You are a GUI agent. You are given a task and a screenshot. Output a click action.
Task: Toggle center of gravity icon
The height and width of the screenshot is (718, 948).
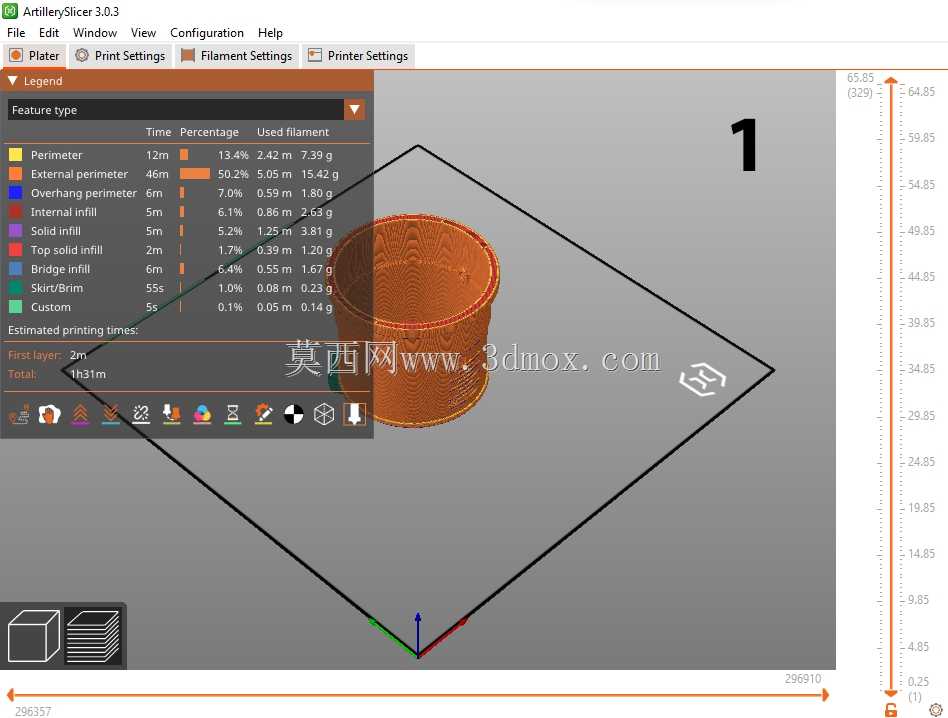tap(294, 414)
